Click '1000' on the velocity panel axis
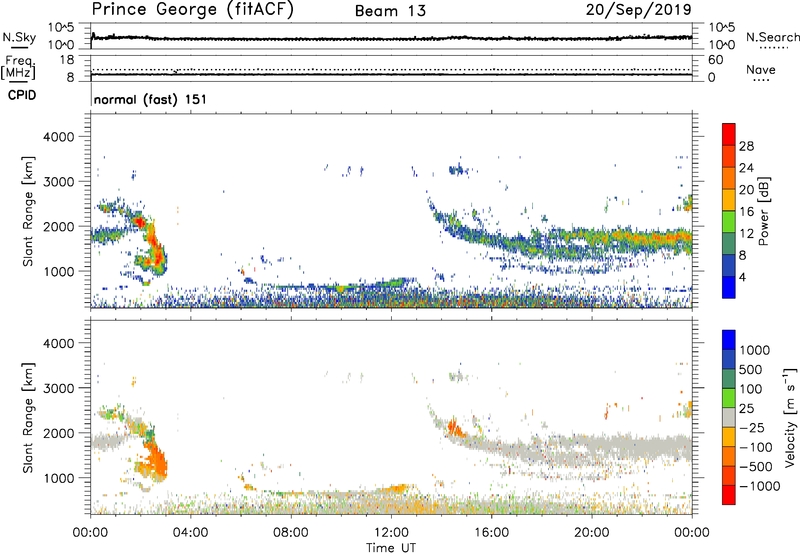This screenshot has height=554, width=800. pyautogui.click(x=58, y=478)
